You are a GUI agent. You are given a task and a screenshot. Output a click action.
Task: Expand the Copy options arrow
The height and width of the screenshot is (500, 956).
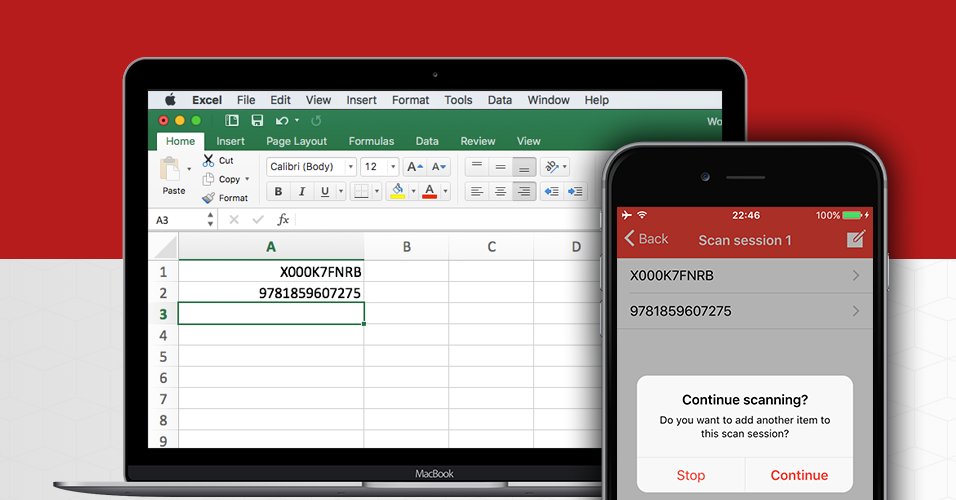(x=247, y=179)
